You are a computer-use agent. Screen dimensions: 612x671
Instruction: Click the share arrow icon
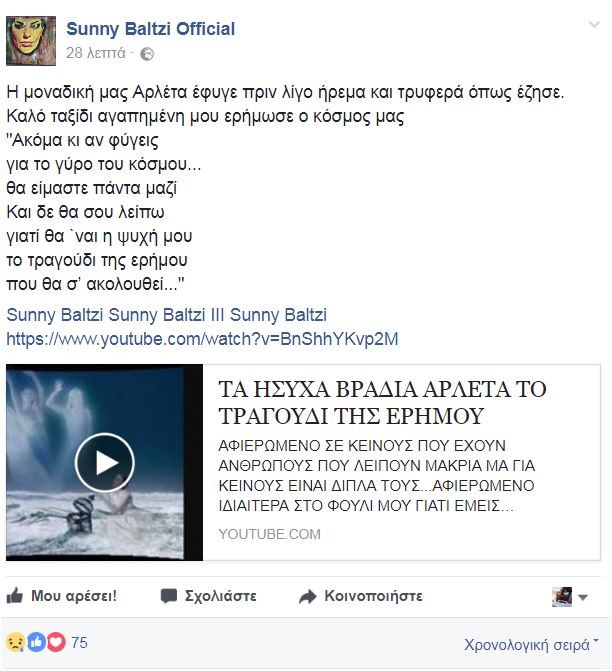[x=307, y=596]
